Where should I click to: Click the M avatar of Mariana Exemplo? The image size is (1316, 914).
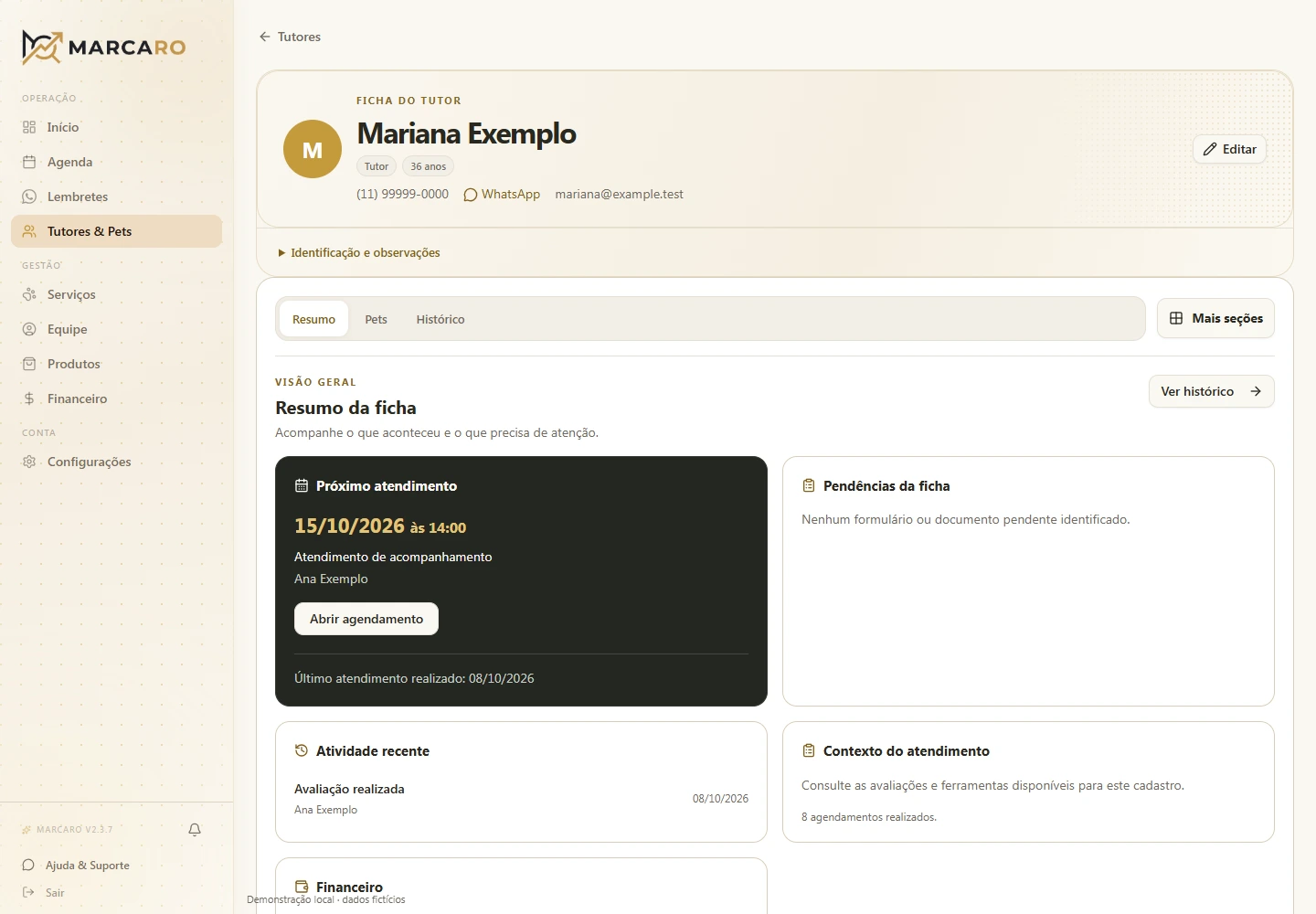(313, 149)
